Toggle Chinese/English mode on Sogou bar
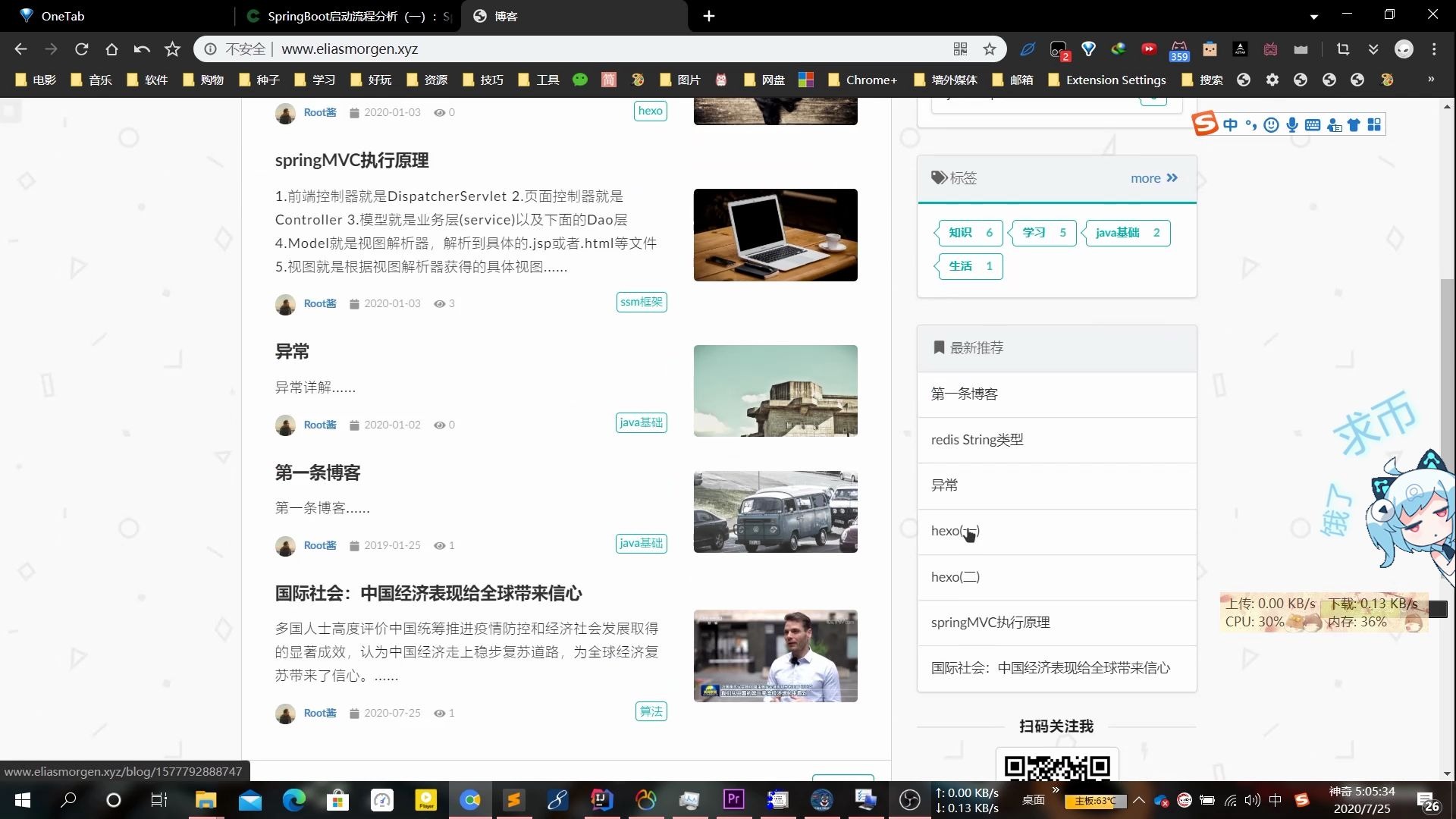The width and height of the screenshot is (1456, 819). (1230, 124)
